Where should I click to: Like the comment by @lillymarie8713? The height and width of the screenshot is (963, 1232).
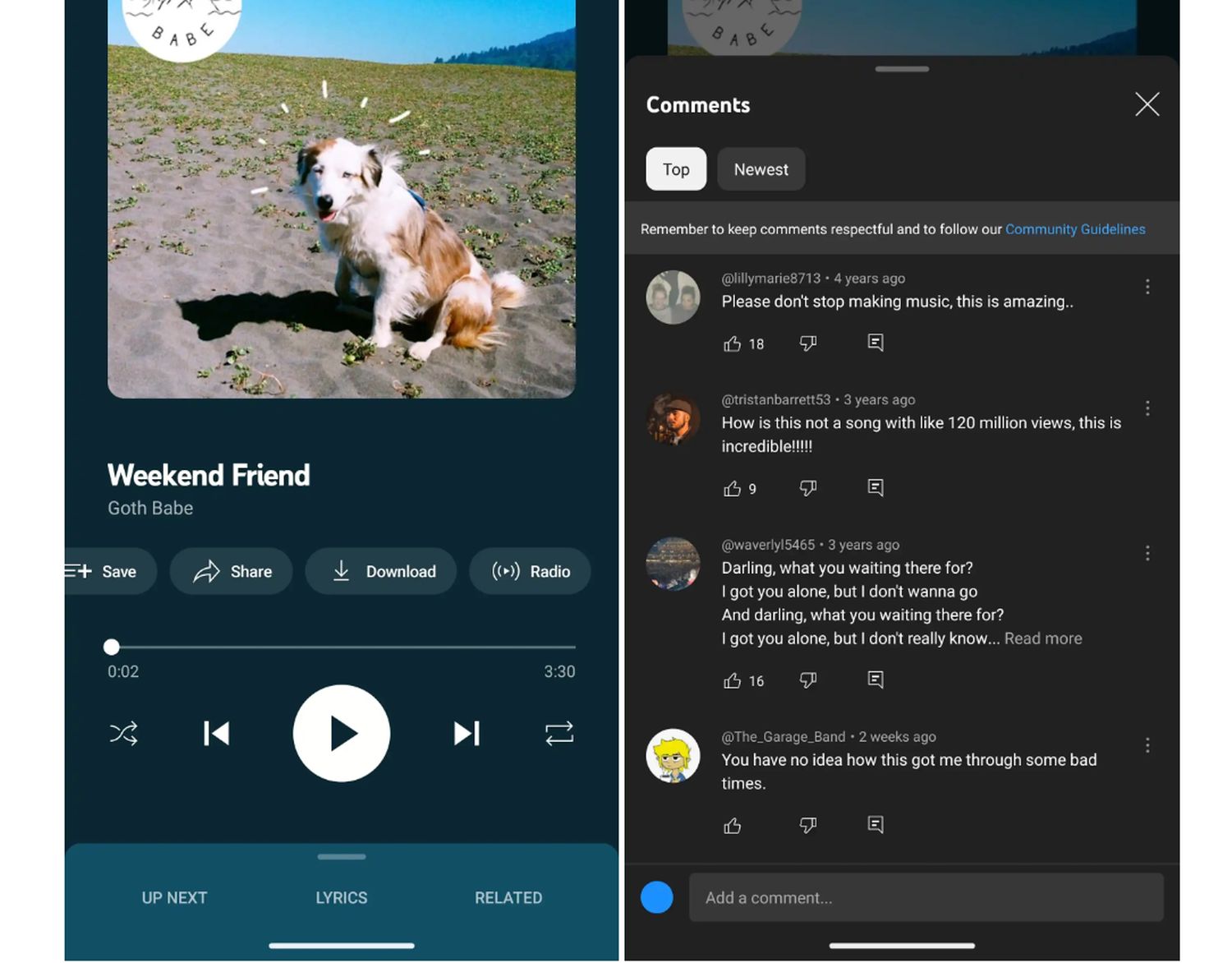732,343
